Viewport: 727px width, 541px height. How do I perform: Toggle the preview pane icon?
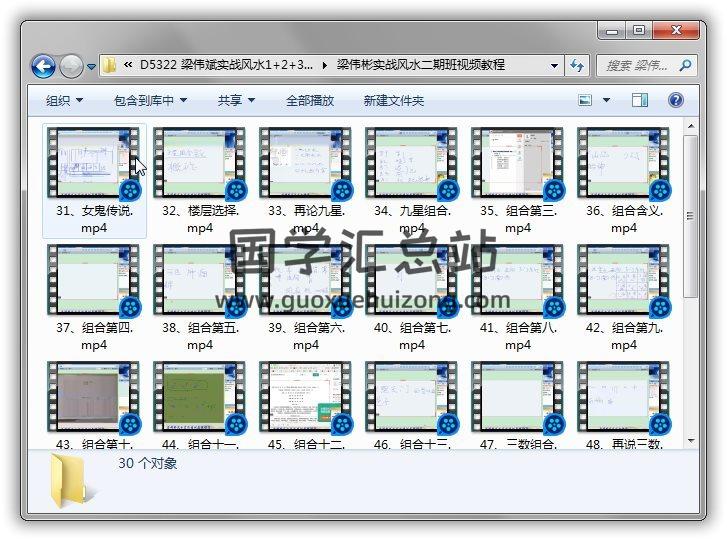click(640, 100)
